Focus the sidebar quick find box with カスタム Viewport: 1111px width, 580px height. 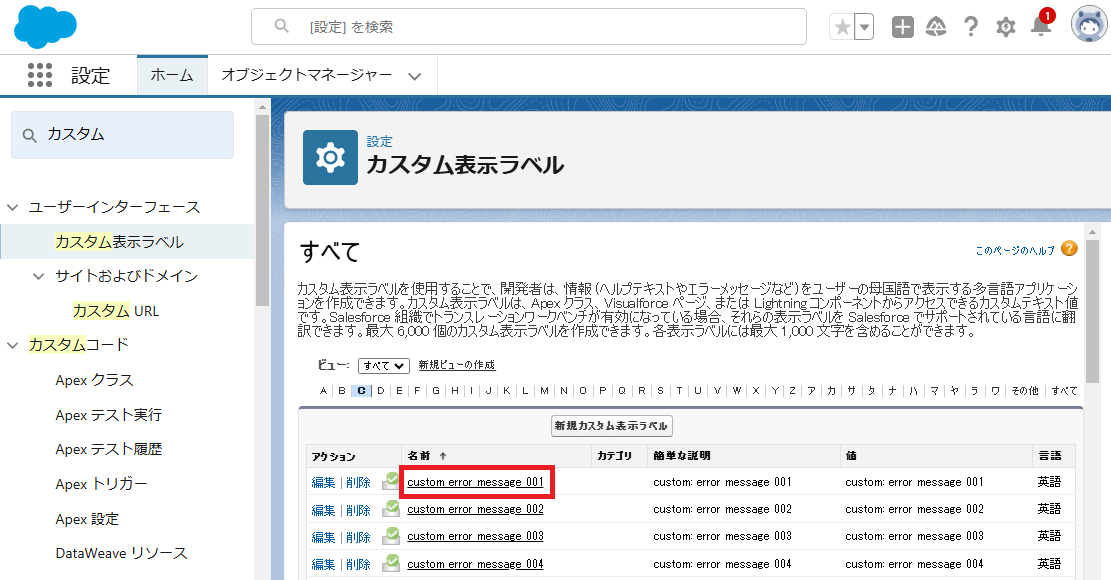(123, 135)
